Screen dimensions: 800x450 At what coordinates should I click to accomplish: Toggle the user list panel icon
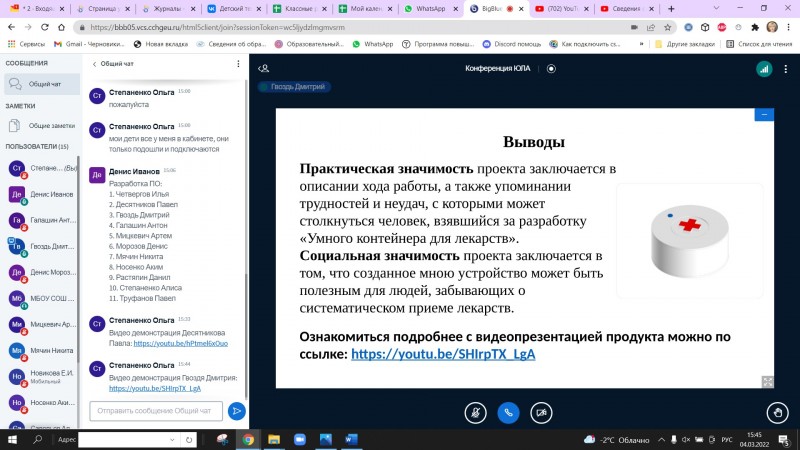coord(264,69)
